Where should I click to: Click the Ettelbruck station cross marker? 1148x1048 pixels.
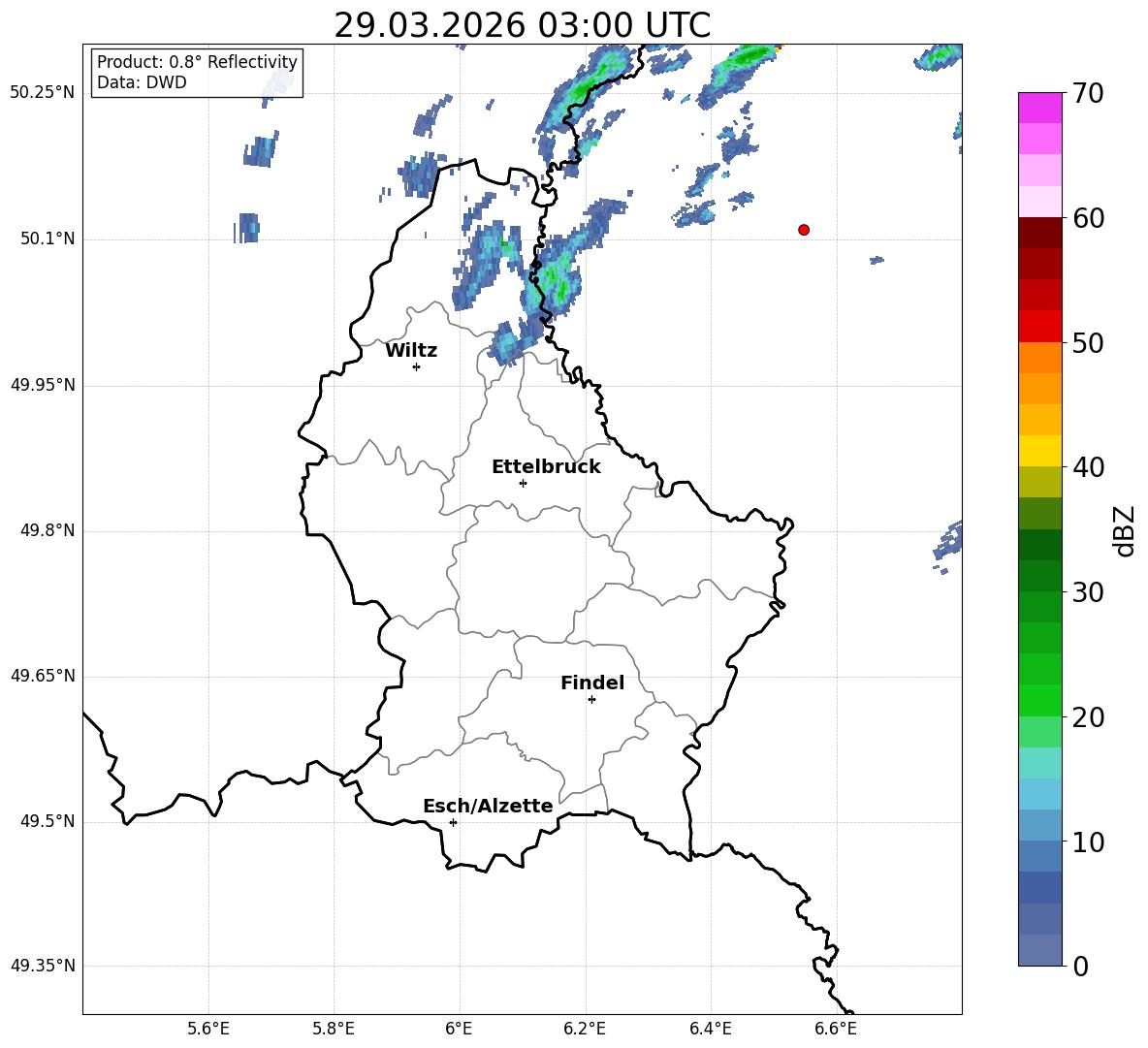[523, 483]
